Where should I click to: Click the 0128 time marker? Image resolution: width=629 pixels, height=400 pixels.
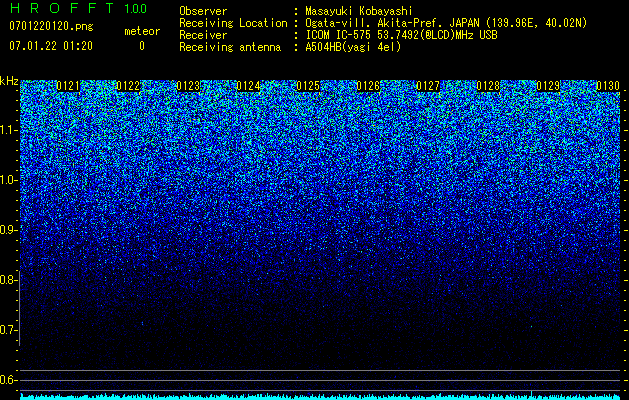[x=488, y=86]
